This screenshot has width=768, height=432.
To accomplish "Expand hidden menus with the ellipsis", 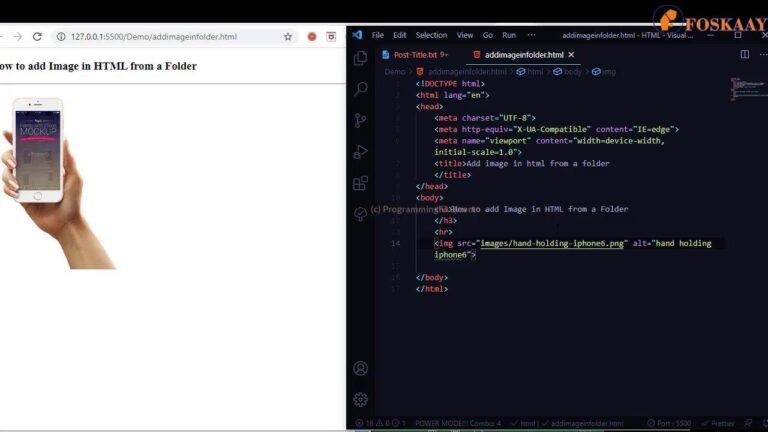I will point(531,35).
